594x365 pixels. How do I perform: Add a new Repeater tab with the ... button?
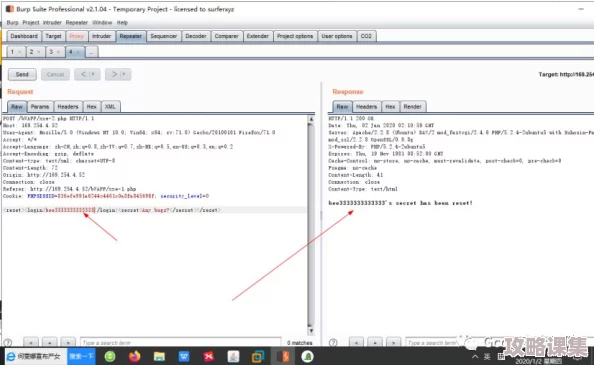(91, 52)
